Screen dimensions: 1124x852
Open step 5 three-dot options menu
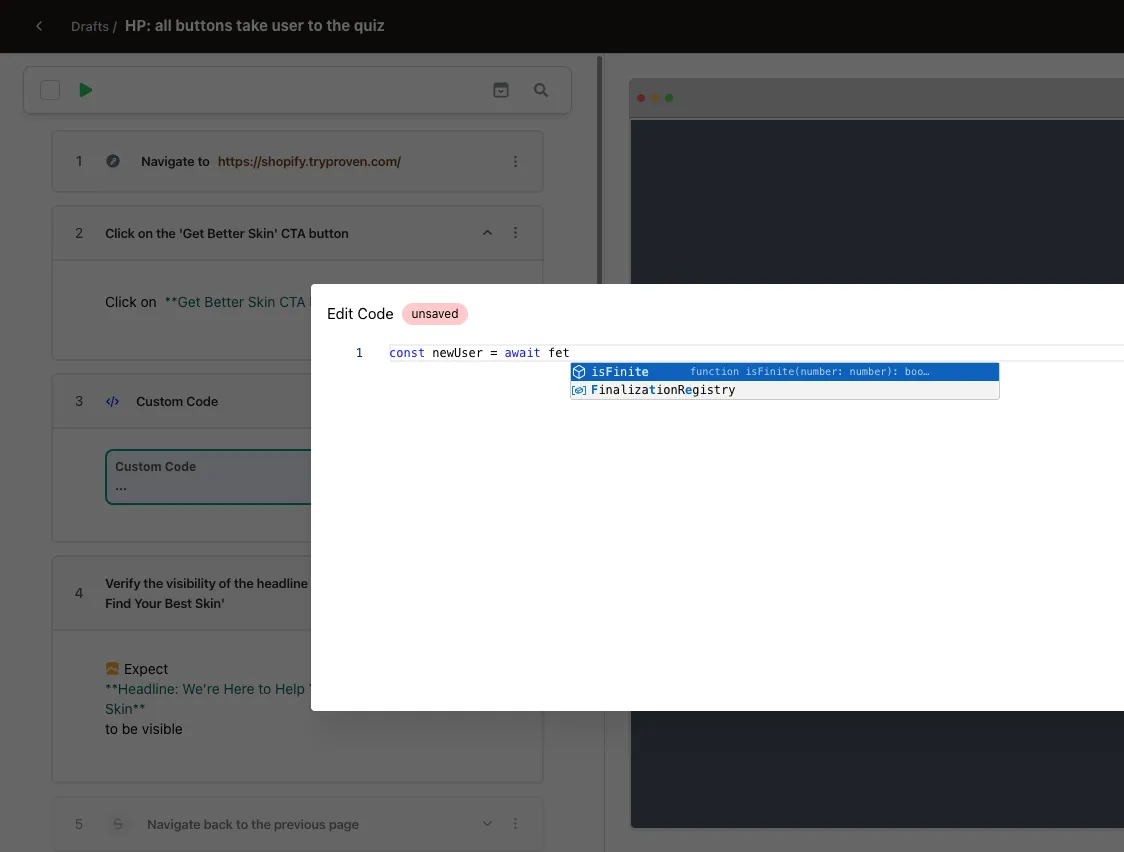click(515, 824)
